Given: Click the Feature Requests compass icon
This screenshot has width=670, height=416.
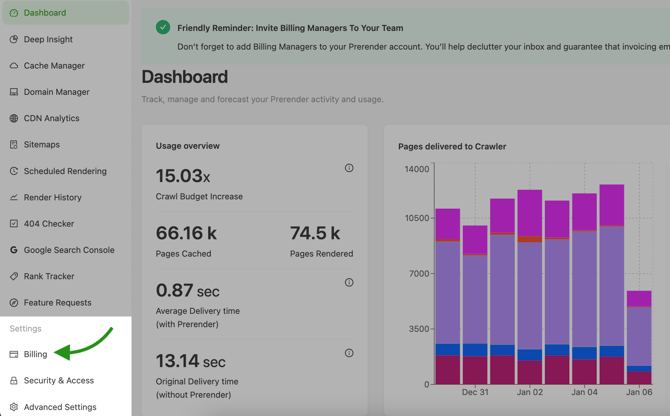Looking at the screenshot, I should [x=14, y=302].
